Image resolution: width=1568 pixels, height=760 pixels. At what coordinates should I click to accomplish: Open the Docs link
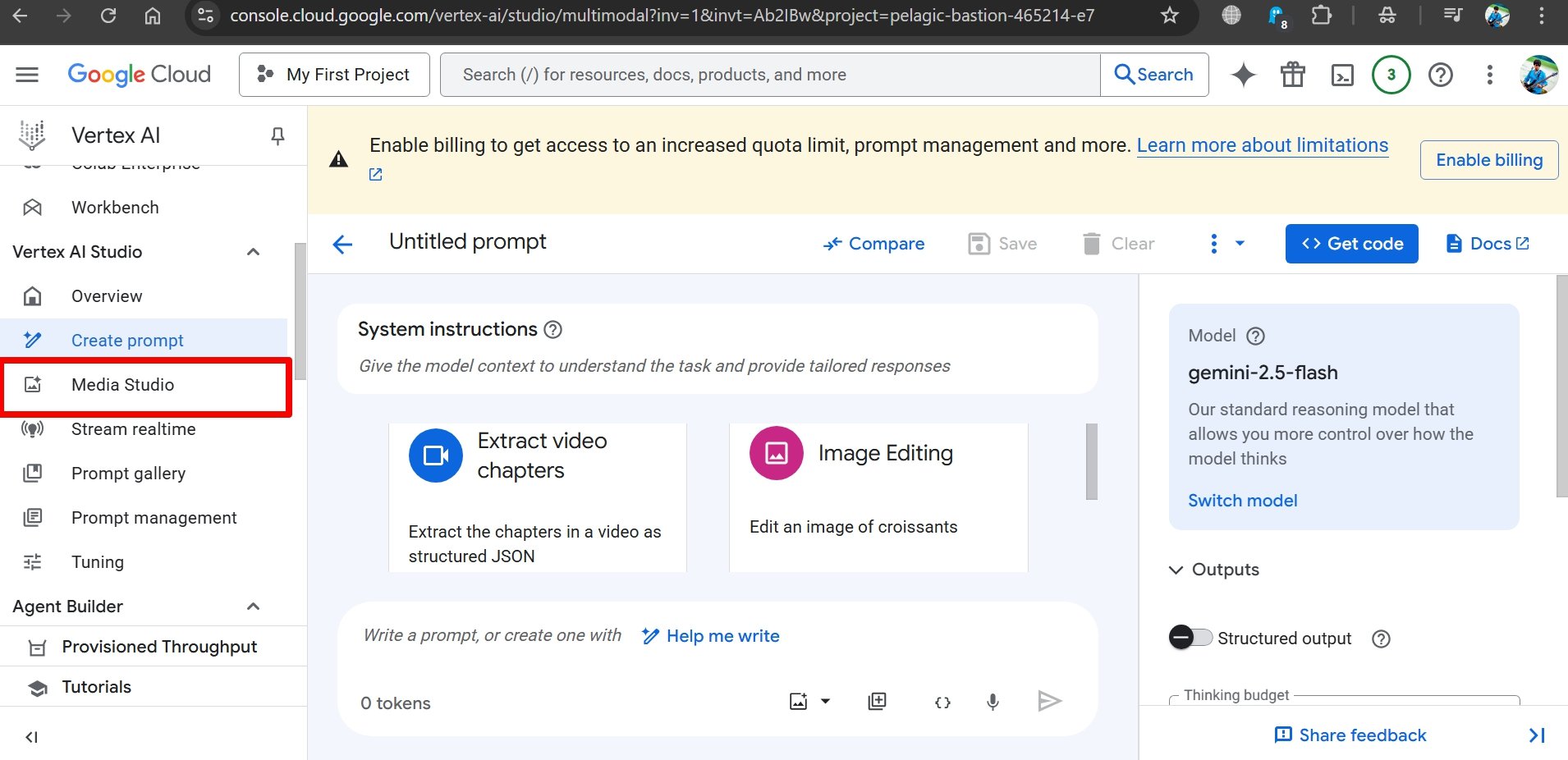point(1488,244)
